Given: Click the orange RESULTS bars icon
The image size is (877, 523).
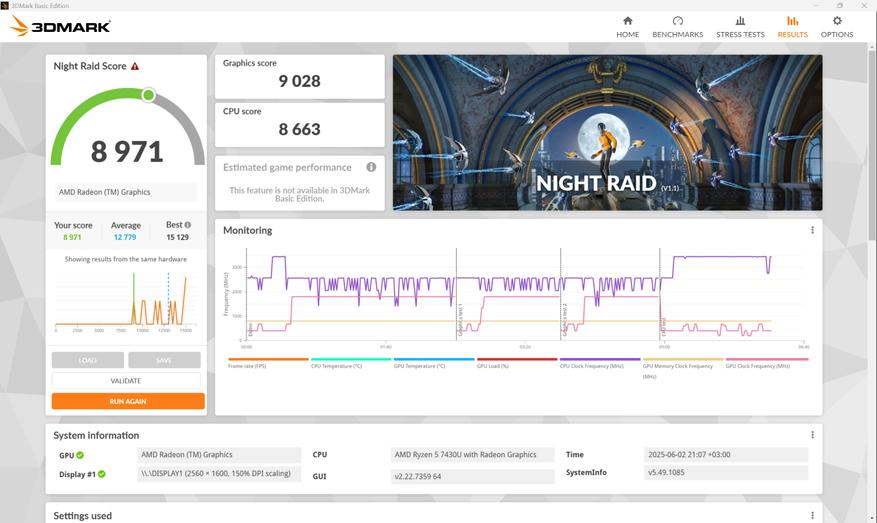Looking at the screenshot, I should click(793, 21).
